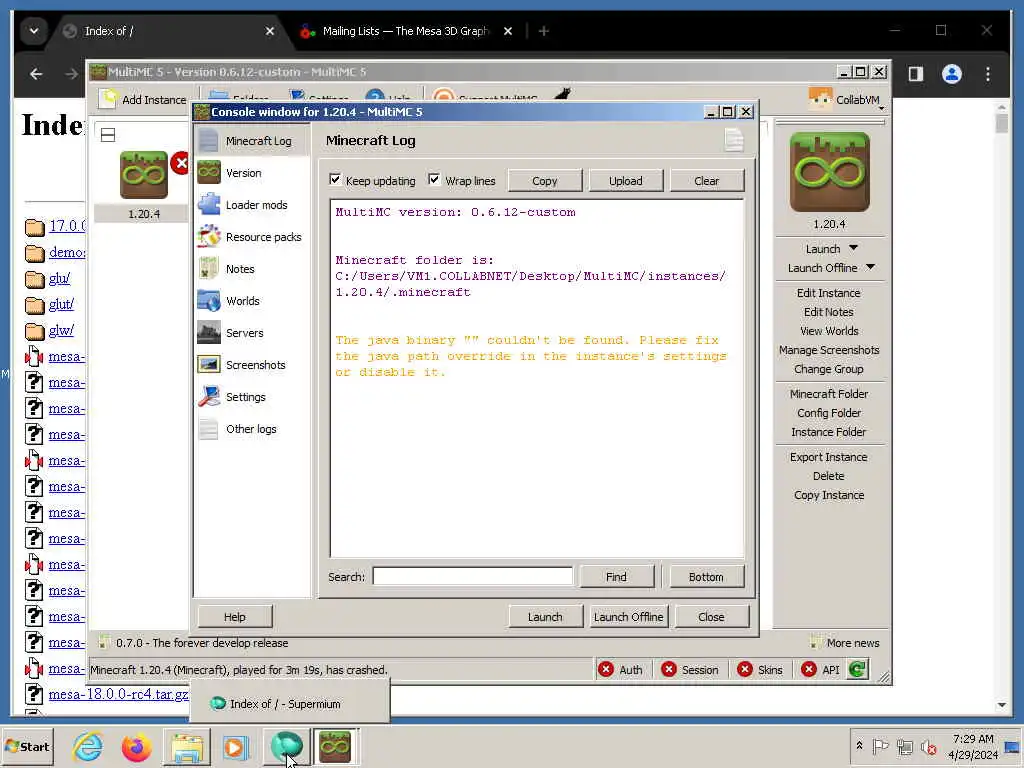Open Firefox from taskbar
Image resolution: width=1024 pixels, height=768 pixels.
[x=136, y=746]
